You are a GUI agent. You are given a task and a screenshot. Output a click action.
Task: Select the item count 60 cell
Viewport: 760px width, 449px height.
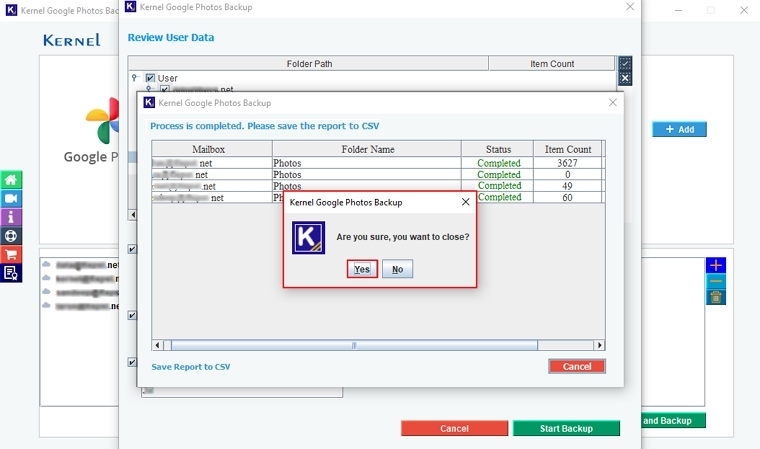click(x=568, y=197)
